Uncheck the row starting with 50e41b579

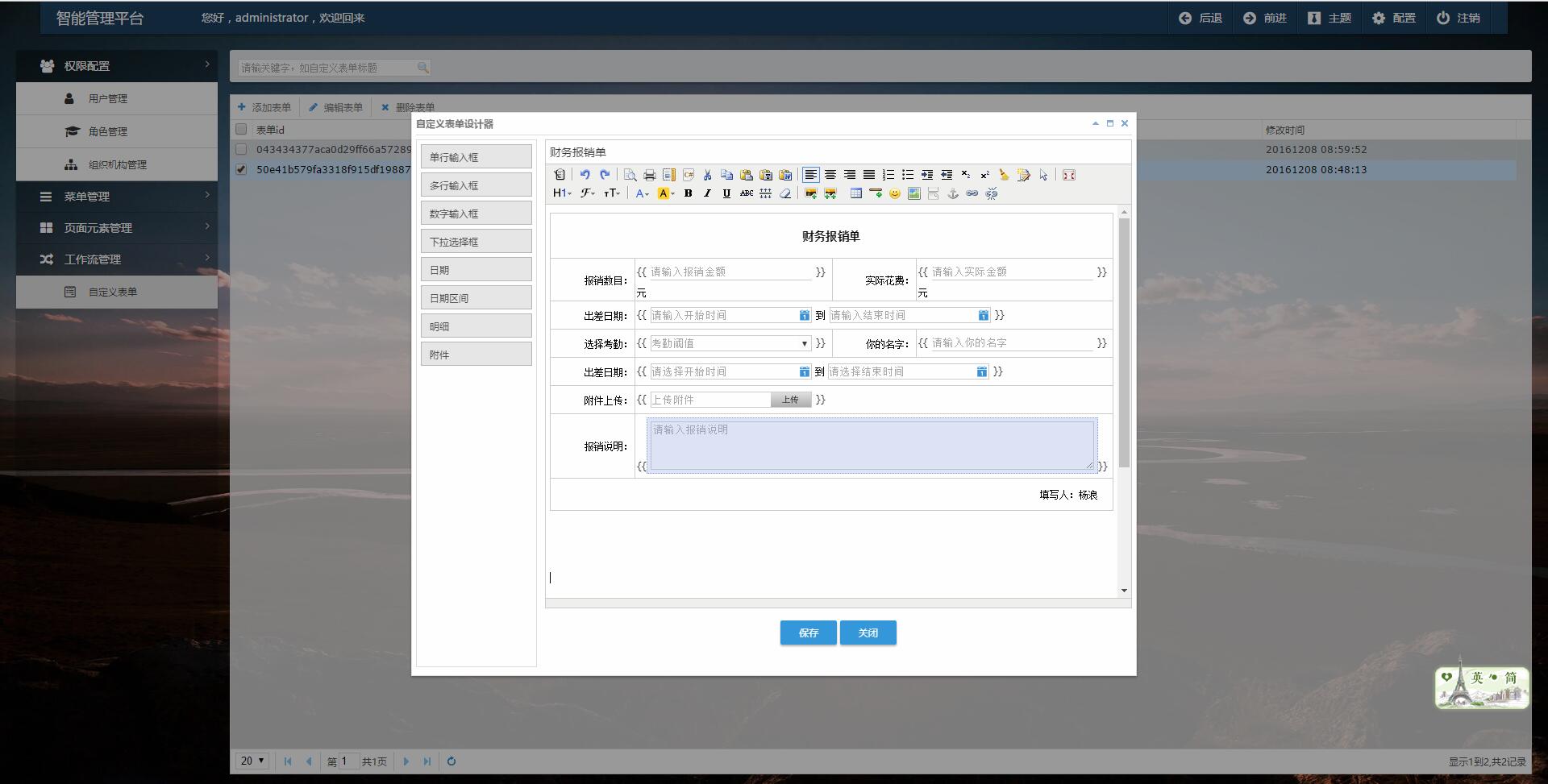click(241, 169)
